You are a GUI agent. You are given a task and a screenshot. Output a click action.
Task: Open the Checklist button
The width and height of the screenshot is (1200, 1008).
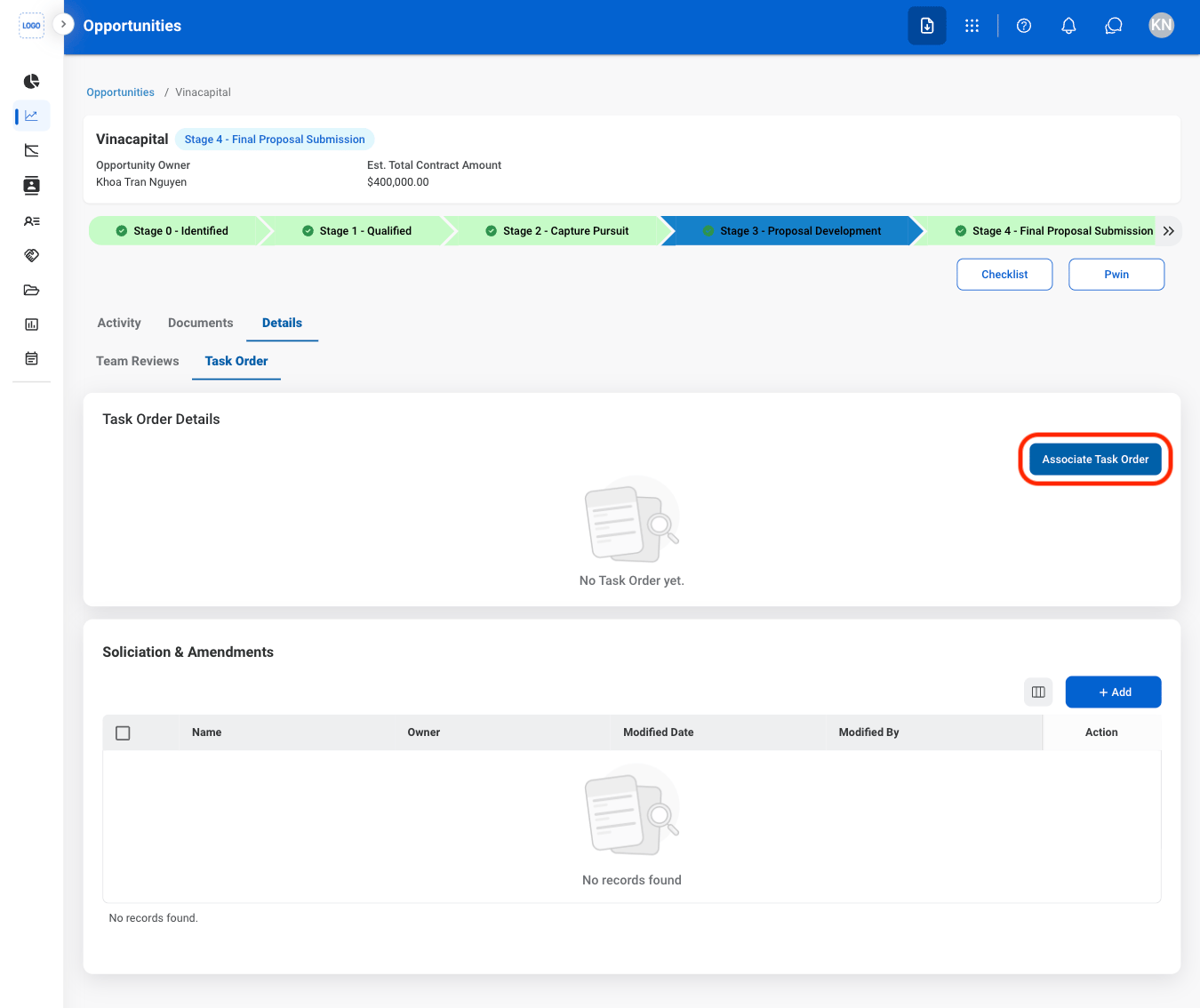point(1004,275)
